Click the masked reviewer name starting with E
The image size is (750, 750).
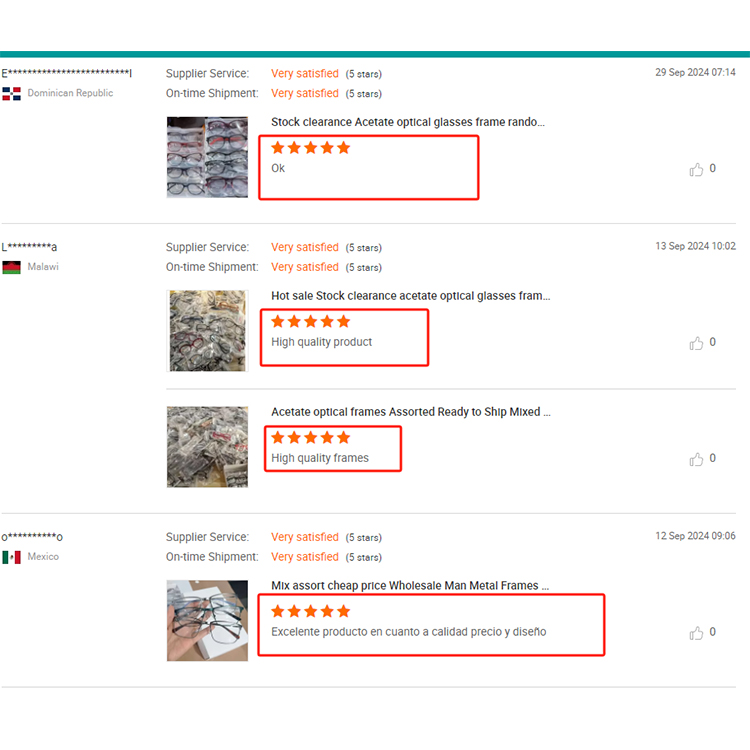pyautogui.click(x=66, y=73)
